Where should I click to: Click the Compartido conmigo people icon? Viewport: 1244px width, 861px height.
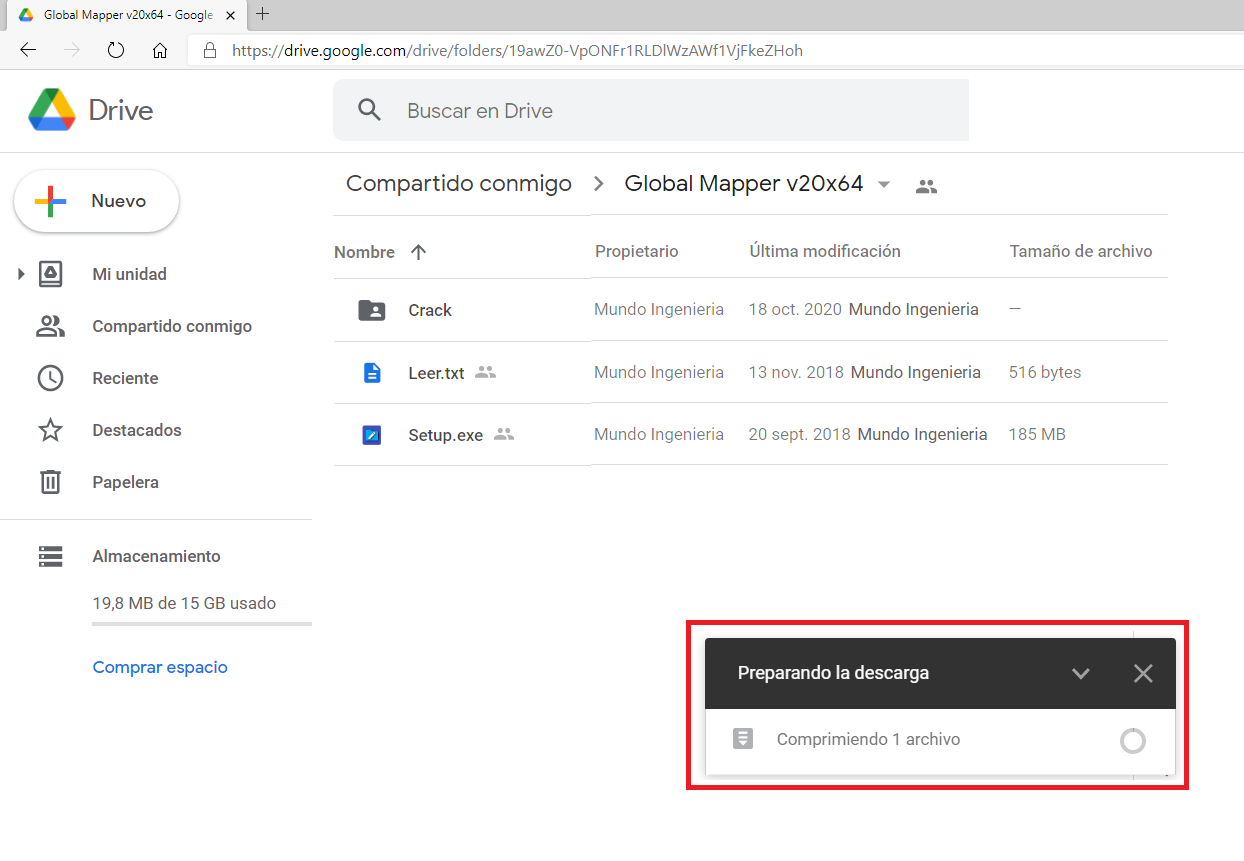[x=50, y=326]
